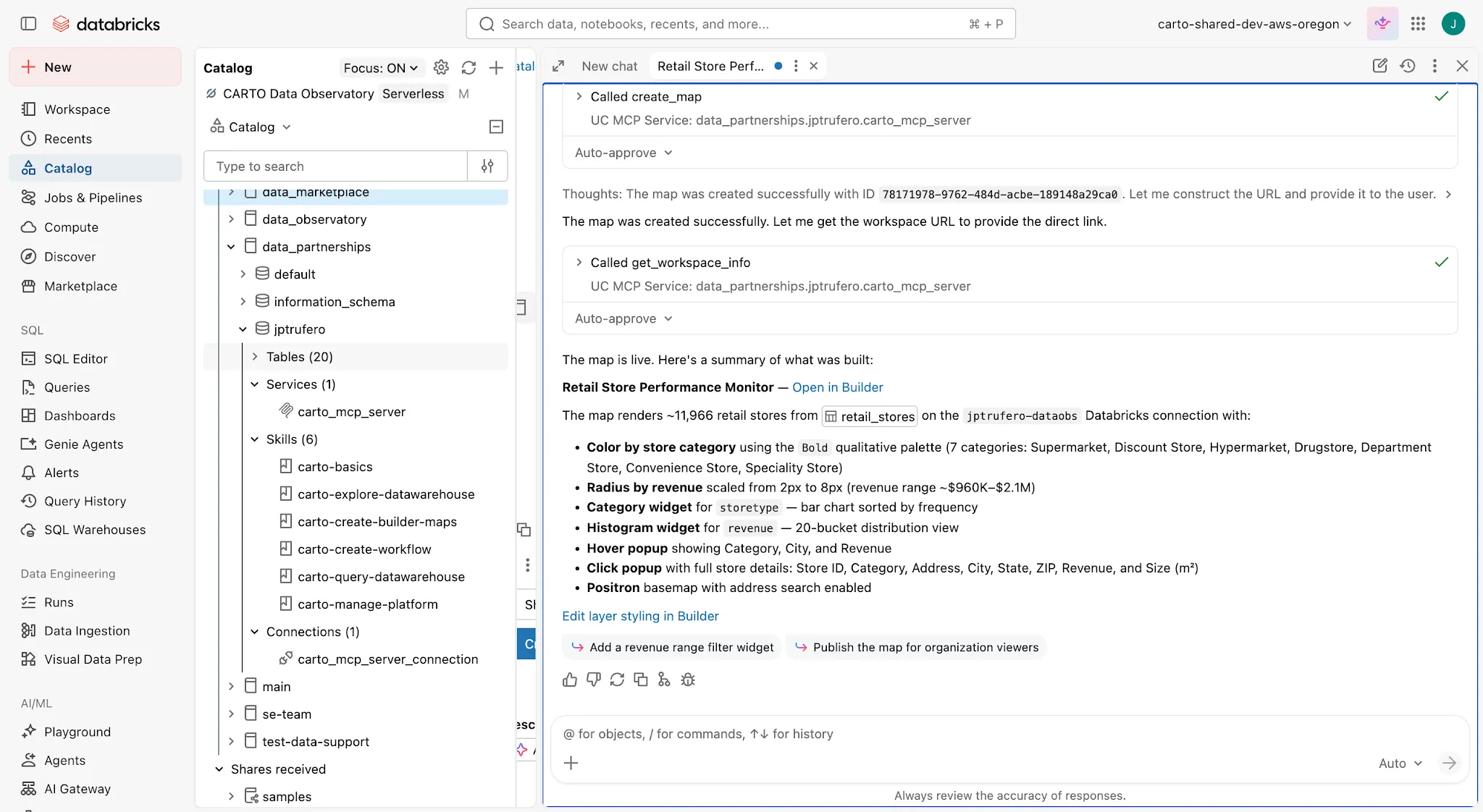Expand the Called create_map details
Image resolution: width=1483 pixels, height=812 pixels.
[579, 96]
